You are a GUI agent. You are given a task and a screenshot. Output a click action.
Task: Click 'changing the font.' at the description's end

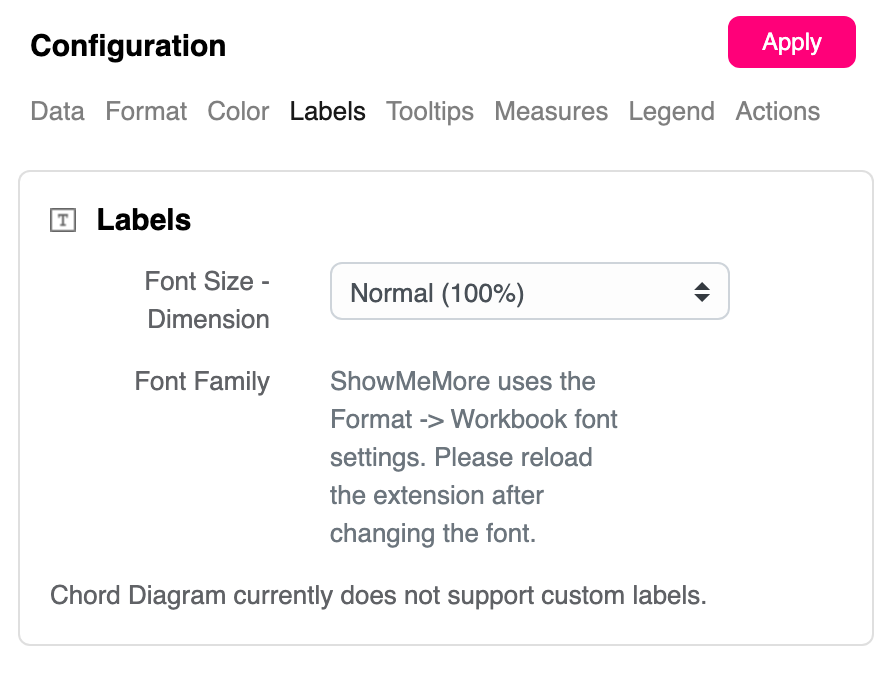(x=433, y=533)
